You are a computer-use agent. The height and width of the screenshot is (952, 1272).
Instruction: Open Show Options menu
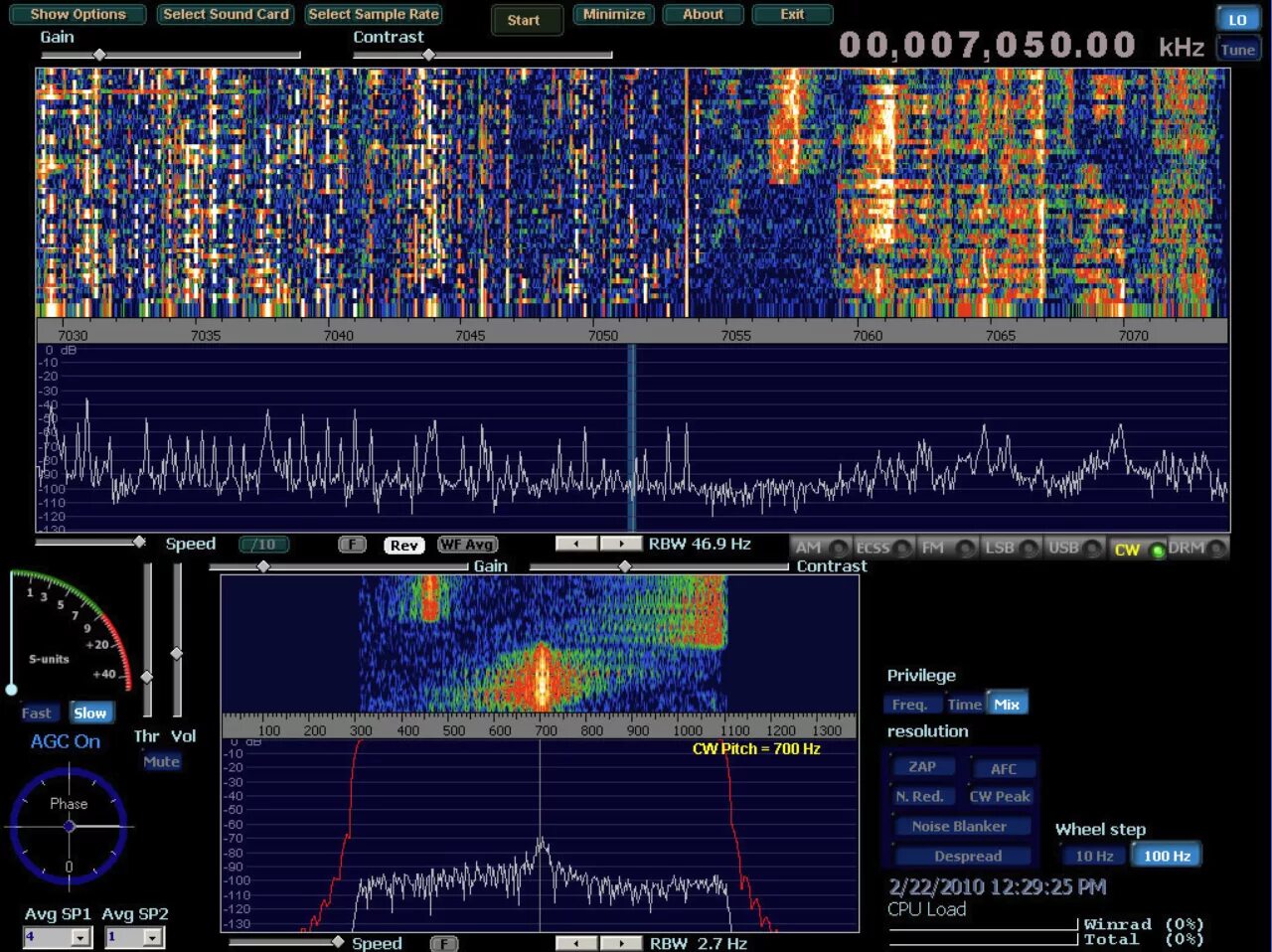78,14
